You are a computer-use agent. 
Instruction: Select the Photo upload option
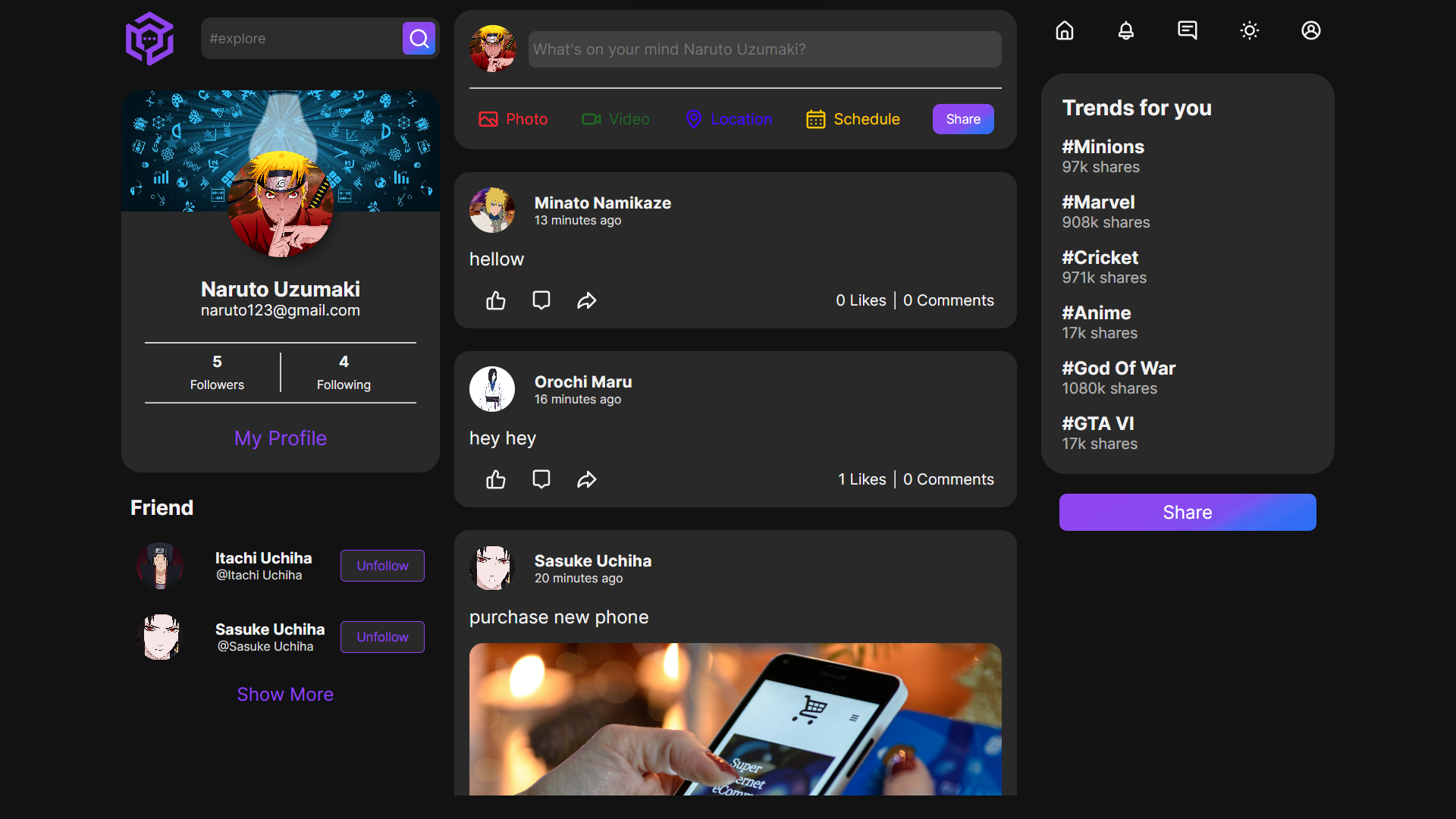[513, 119]
